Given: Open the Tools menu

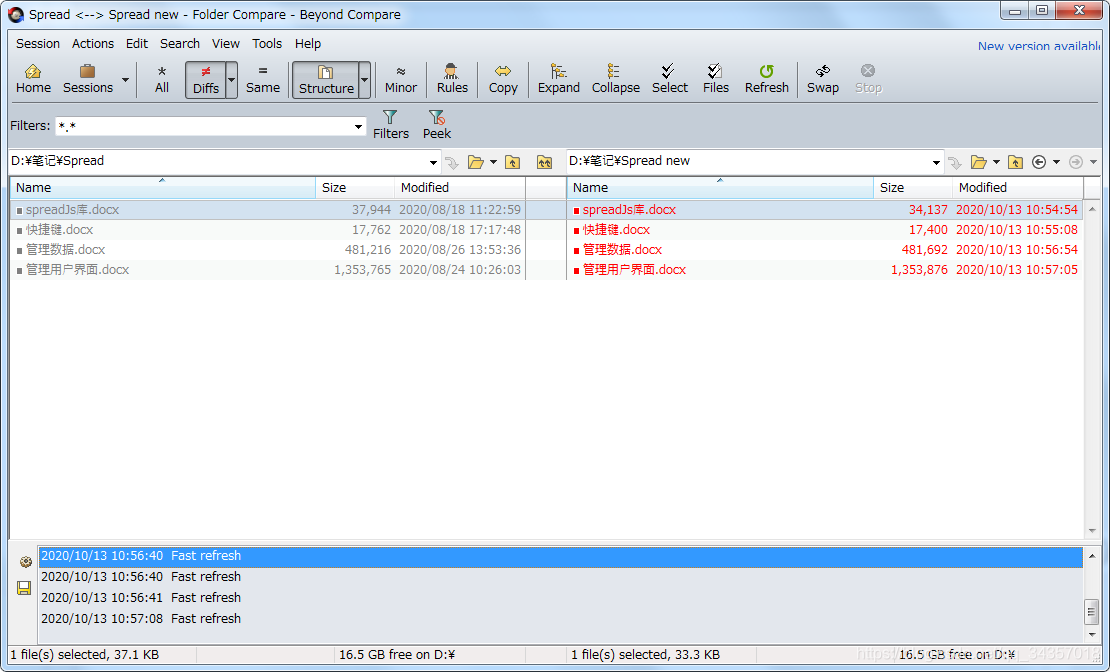Looking at the screenshot, I should coord(267,44).
